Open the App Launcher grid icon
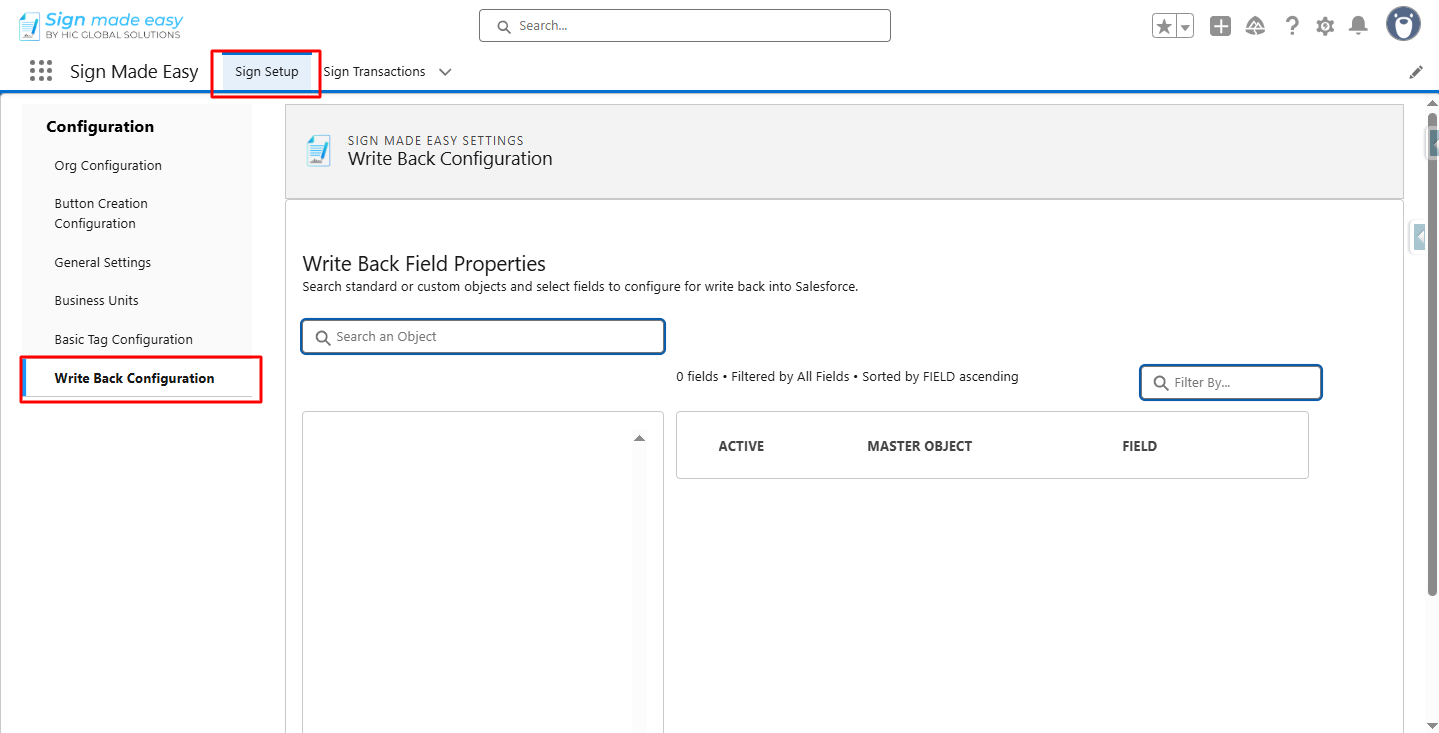Screen dimensions: 1439x733 pos(41,71)
